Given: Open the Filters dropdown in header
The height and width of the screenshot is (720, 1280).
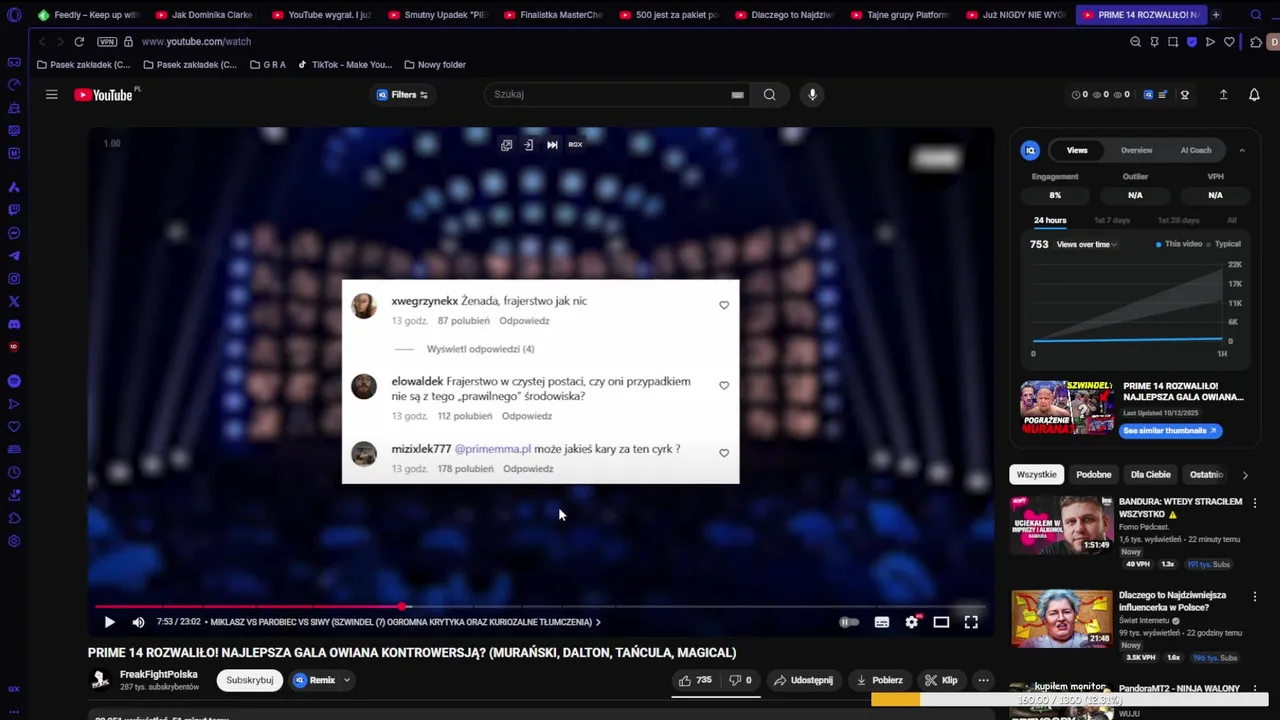Looking at the screenshot, I should [x=403, y=95].
